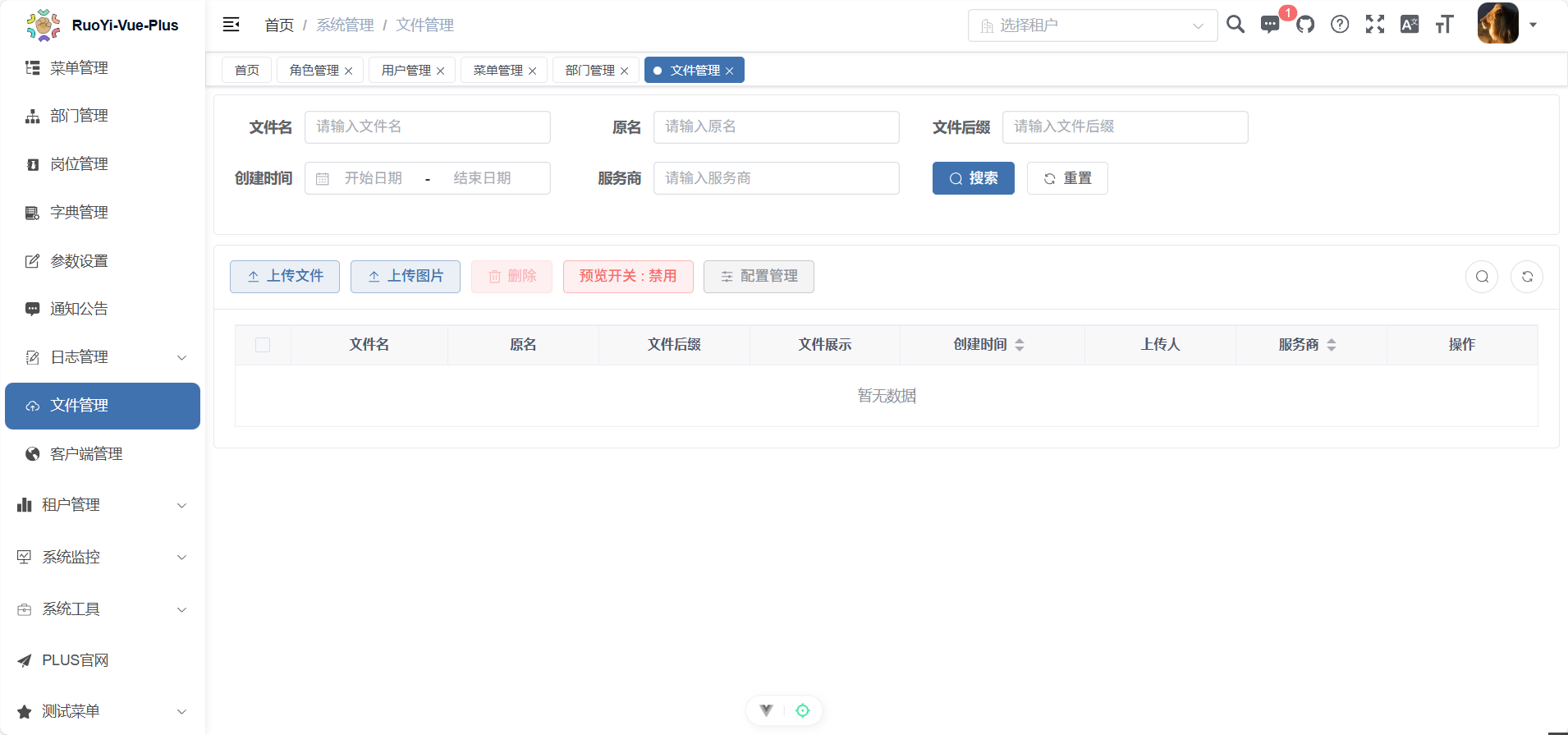Check the select-all checkbox in table header

coord(263,345)
